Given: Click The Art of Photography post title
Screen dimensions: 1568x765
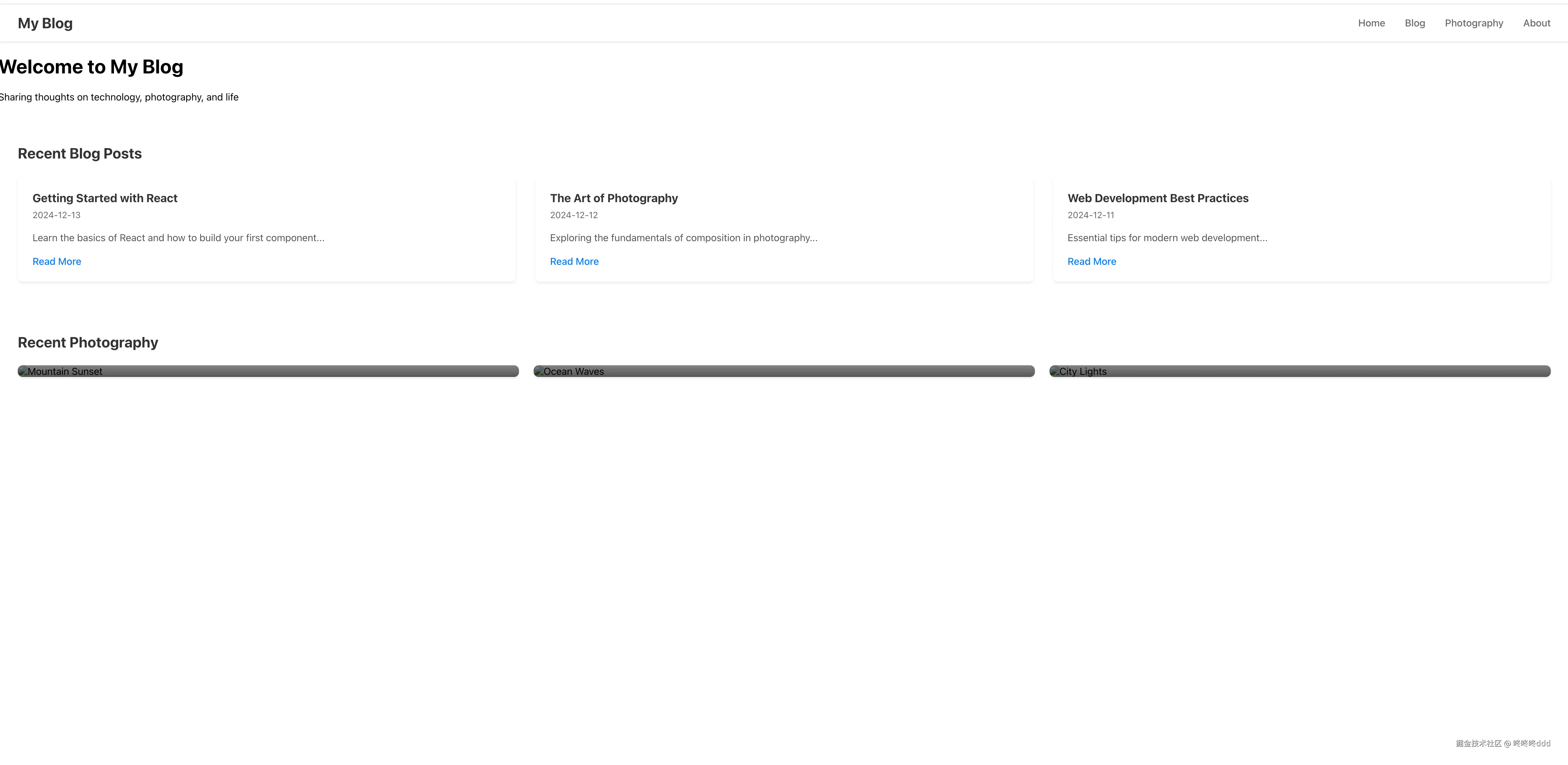Looking at the screenshot, I should click(x=614, y=198).
